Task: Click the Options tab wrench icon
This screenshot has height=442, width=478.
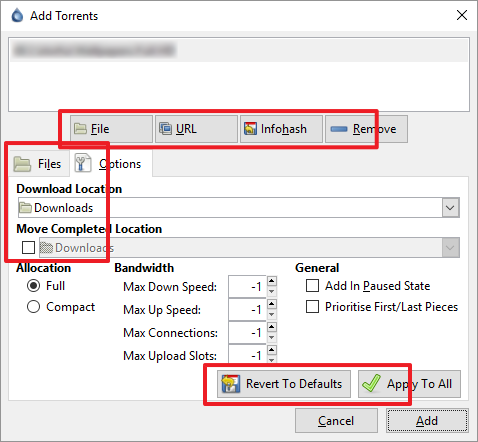Action: (x=82, y=163)
